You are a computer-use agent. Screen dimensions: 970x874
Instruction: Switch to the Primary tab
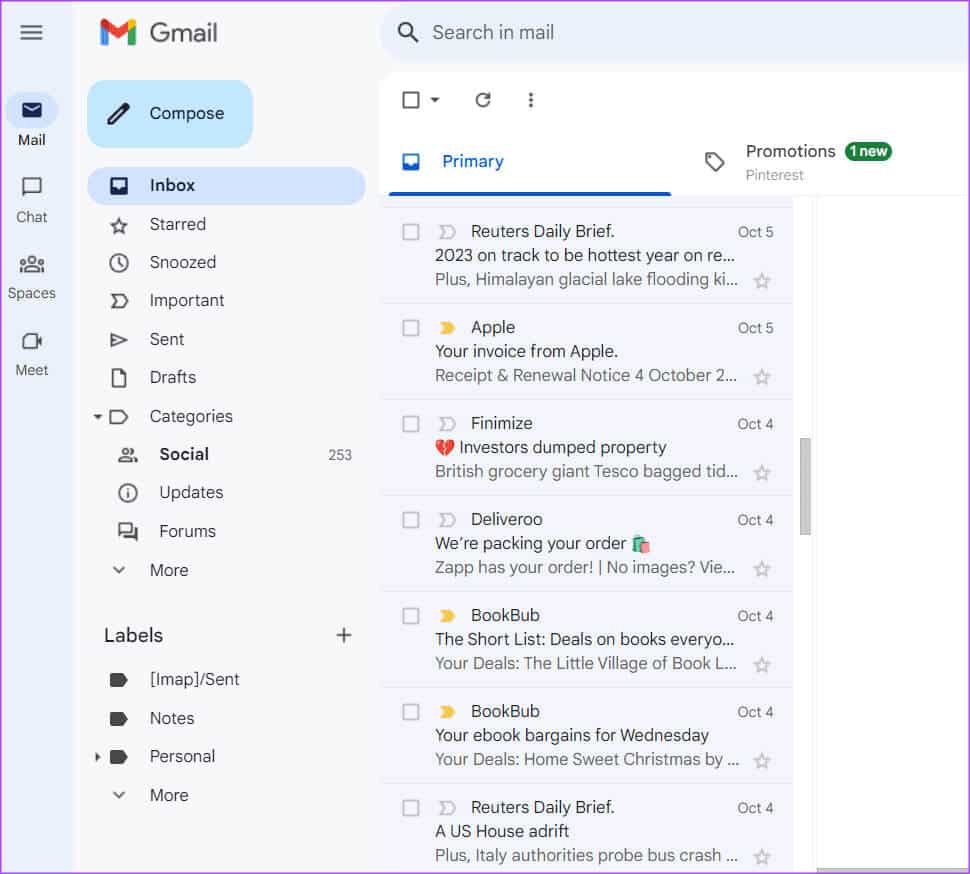[x=529, y=162]
